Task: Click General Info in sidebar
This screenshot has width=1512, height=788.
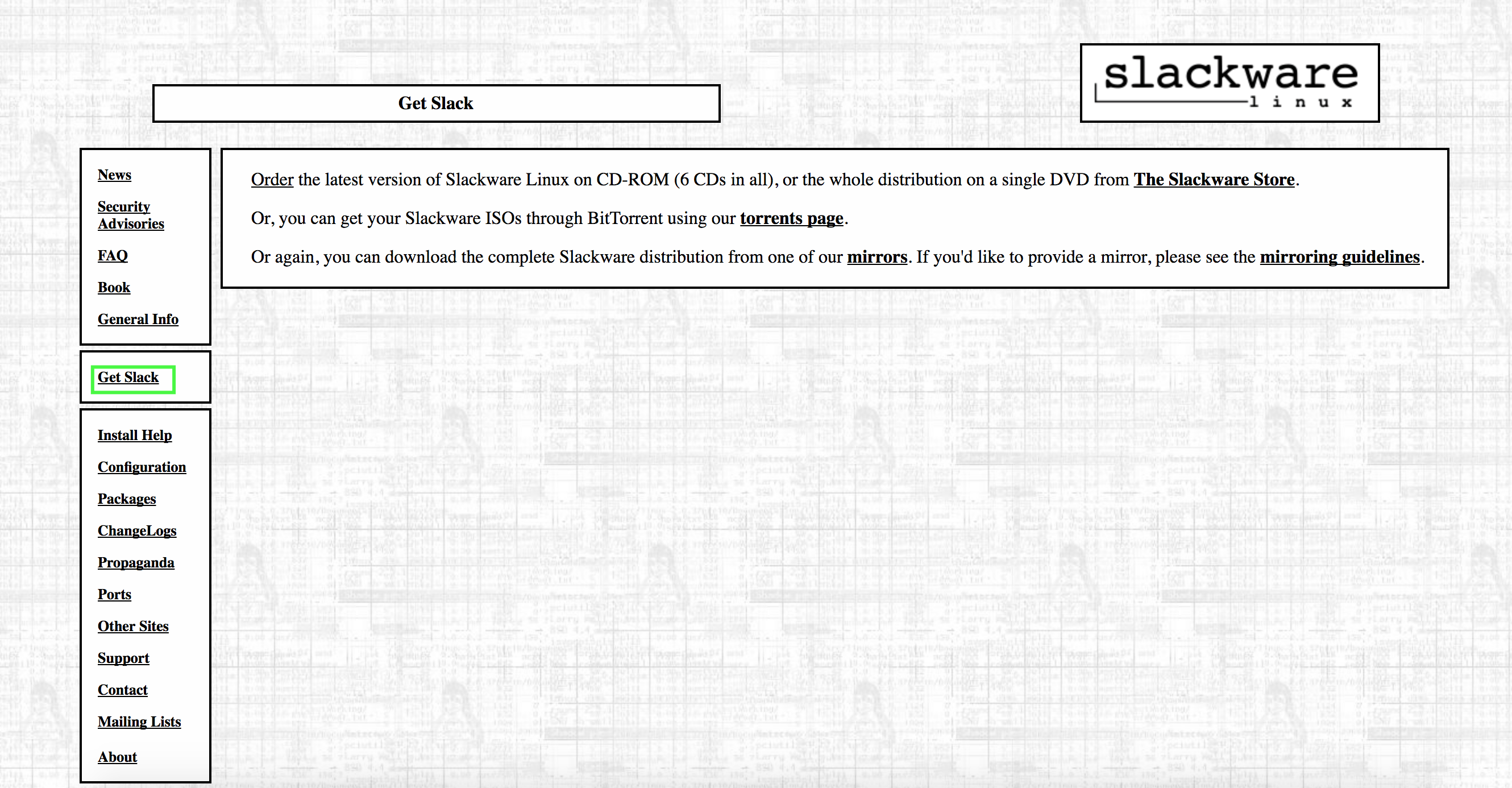Action: 138,319
